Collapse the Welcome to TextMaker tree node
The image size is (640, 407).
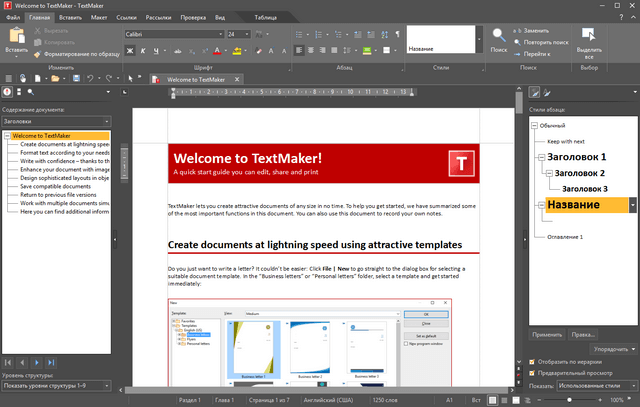pyautogui.click(x=7, y=136)
